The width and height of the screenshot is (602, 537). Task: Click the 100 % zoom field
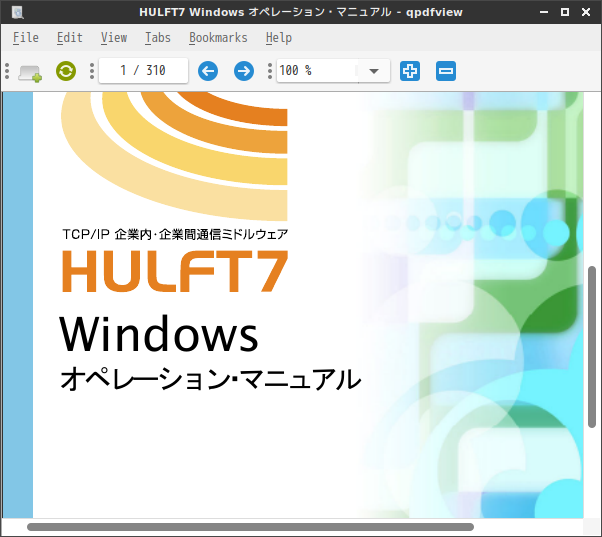pos(318,71)
